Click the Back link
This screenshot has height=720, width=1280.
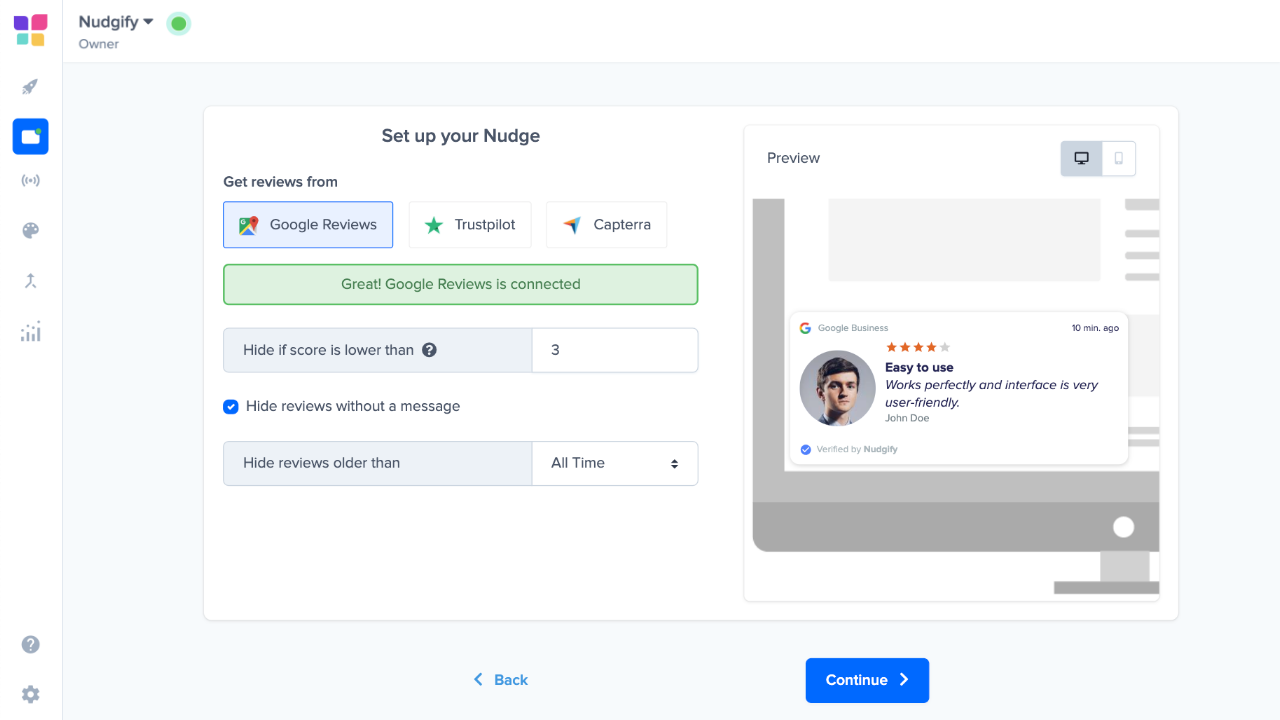tap(501, 680)
